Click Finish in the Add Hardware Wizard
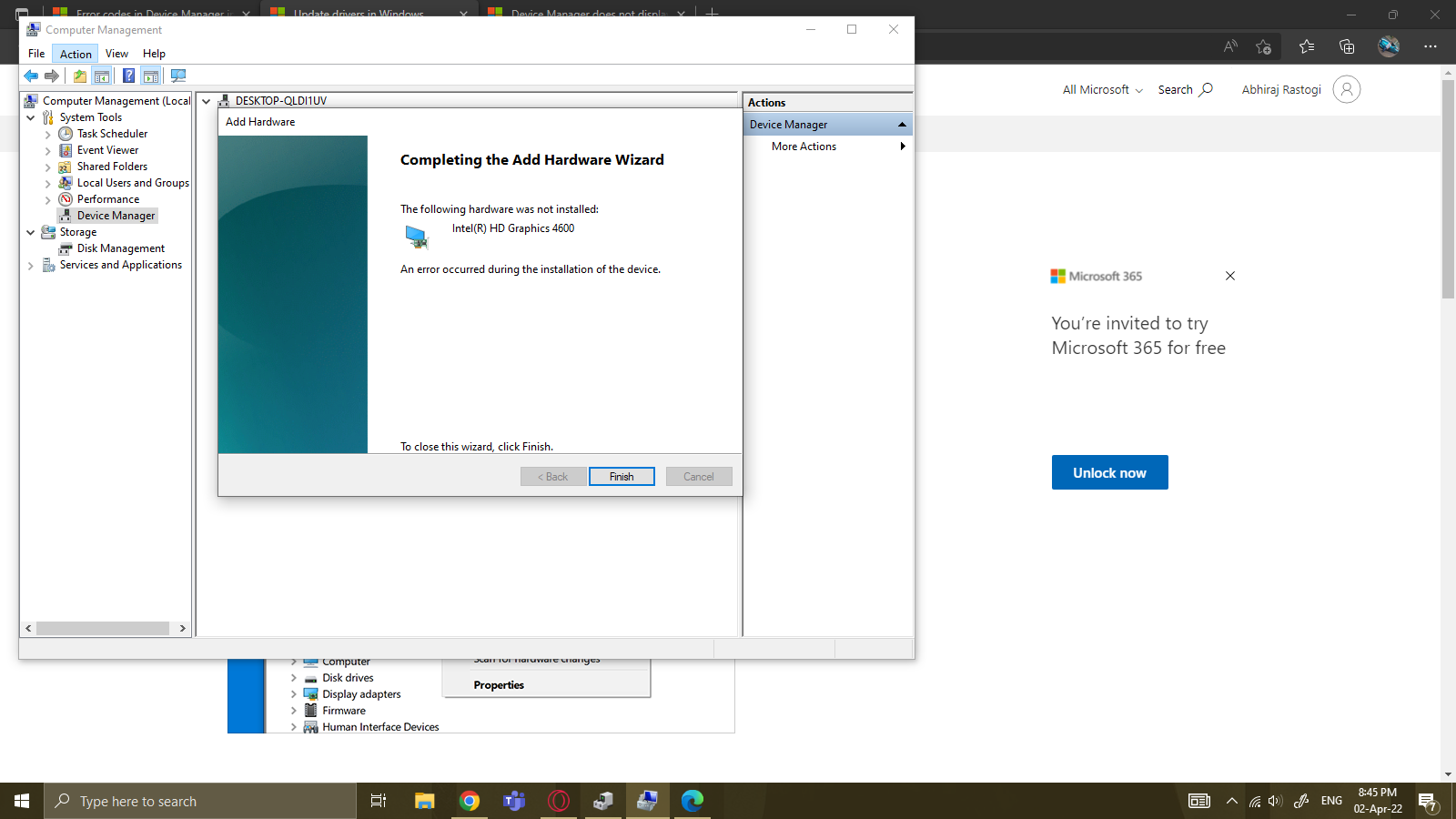Viewport: 1456px width, 819px height. click(622, 476)
